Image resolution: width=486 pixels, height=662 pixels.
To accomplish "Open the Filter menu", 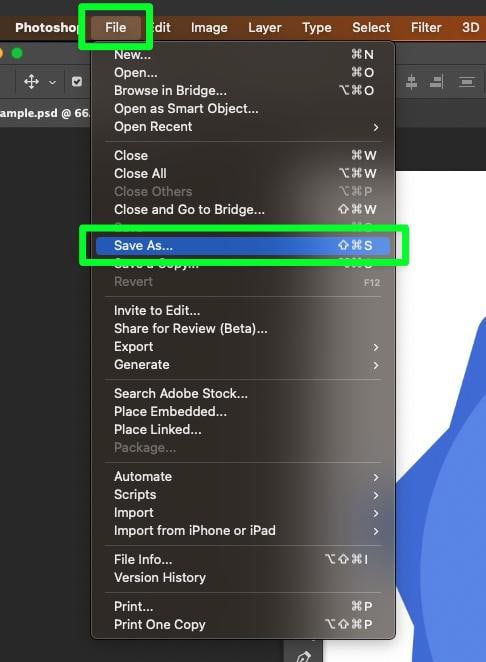I will coord(426,27).
